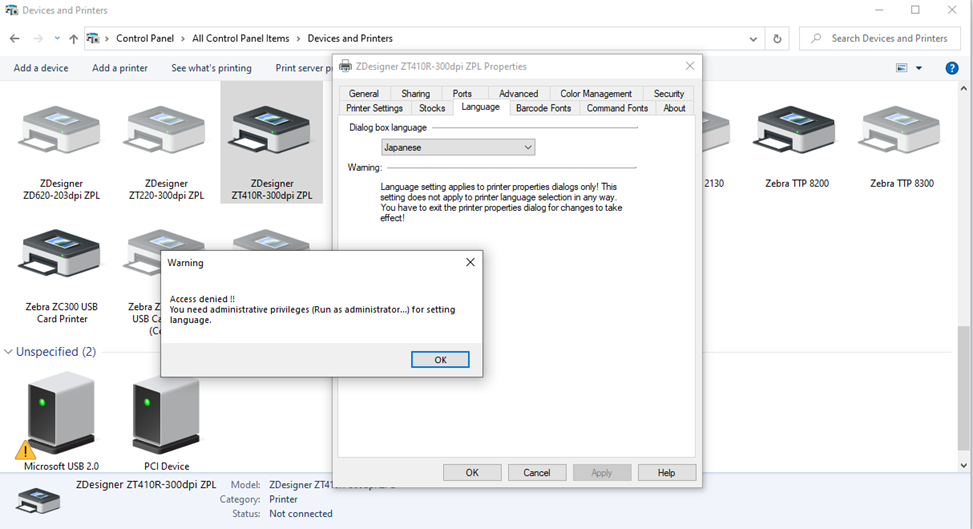Screen dimensions: 973x529
Task: Click See what's printing
Action: click(x=212, y=68)
